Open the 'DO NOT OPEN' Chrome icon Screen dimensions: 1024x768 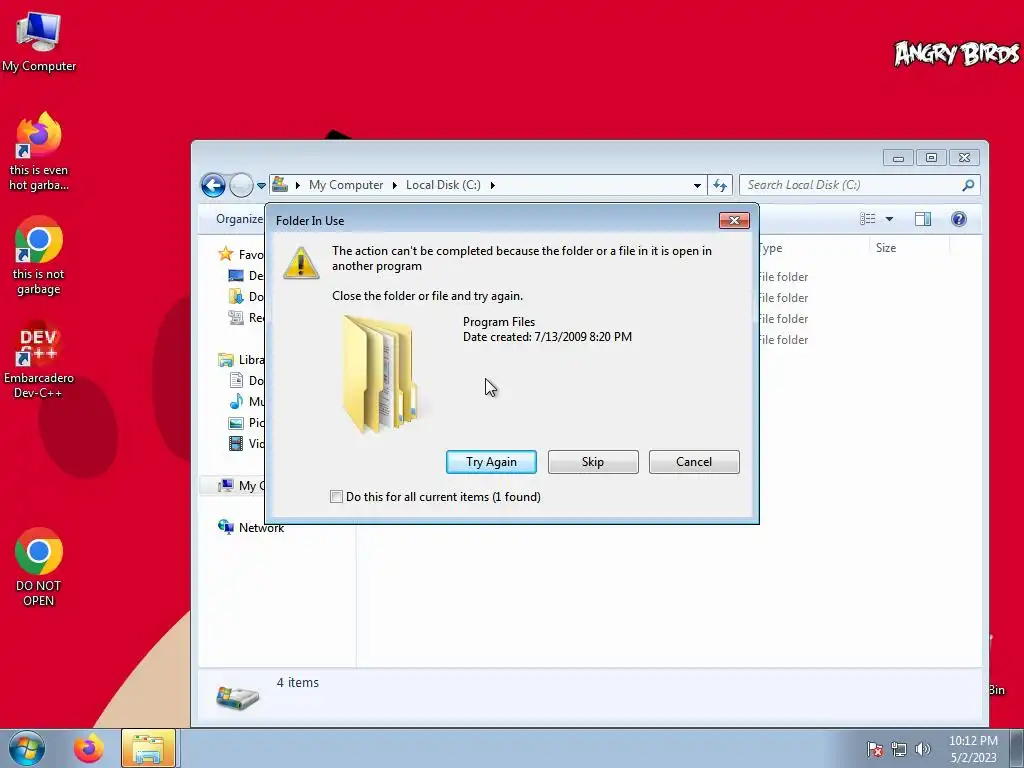tap(39, 568)
